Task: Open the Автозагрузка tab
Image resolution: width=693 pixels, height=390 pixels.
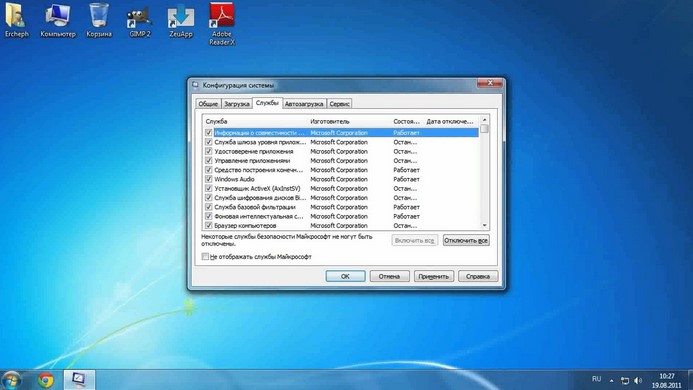Action: [x=304, y=104]
